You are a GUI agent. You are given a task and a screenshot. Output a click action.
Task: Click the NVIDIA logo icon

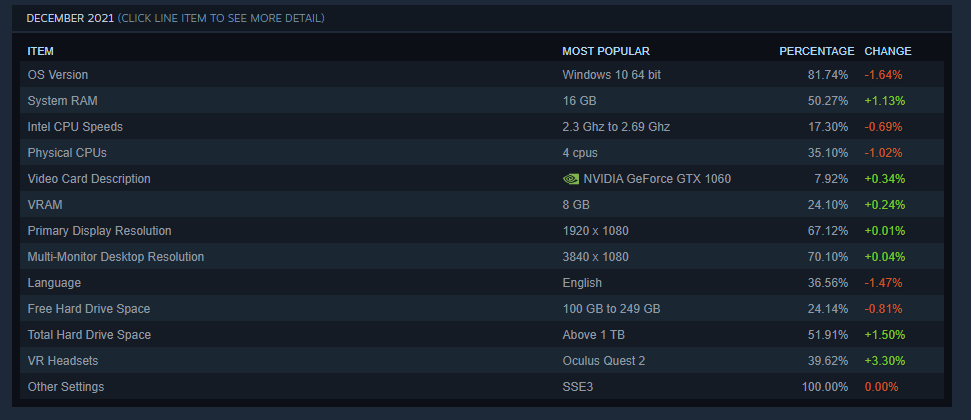pos(571,179)
